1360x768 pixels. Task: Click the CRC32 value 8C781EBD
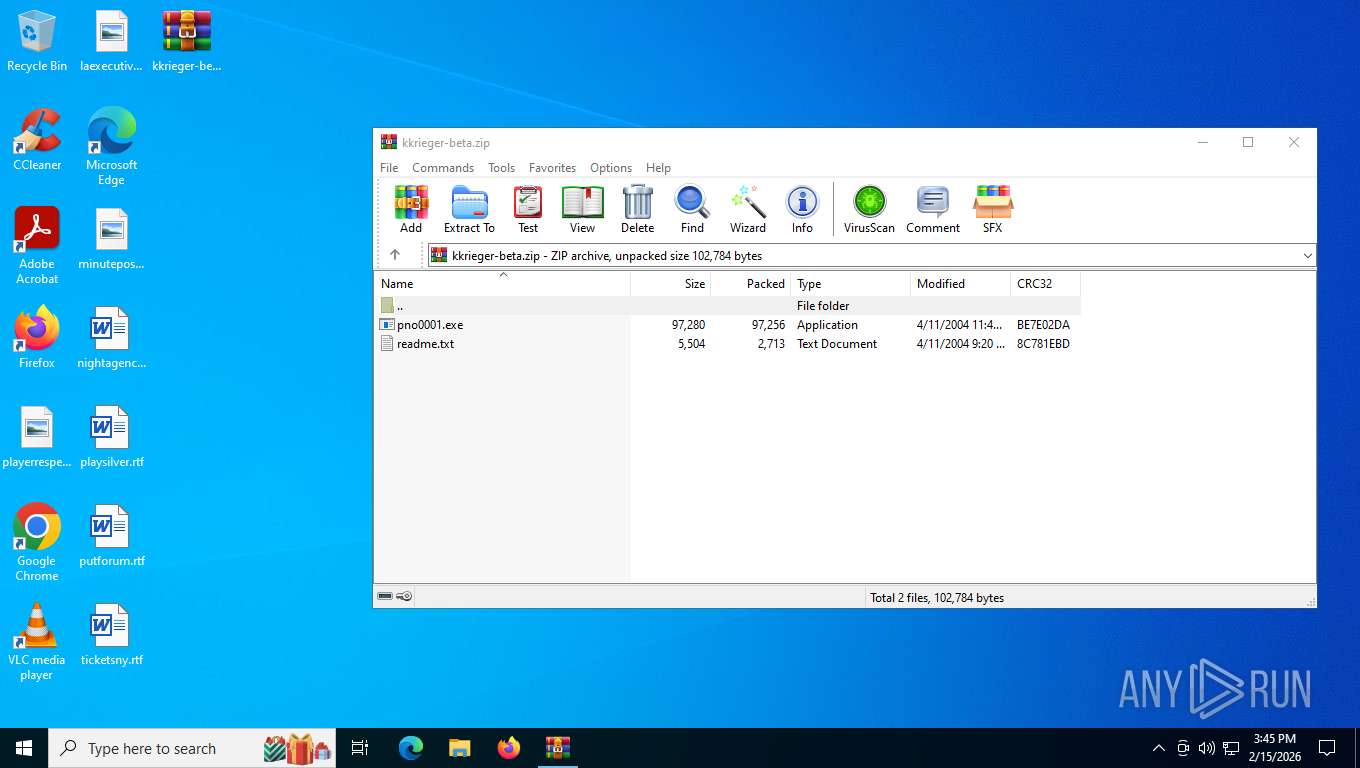[1043, 344]
